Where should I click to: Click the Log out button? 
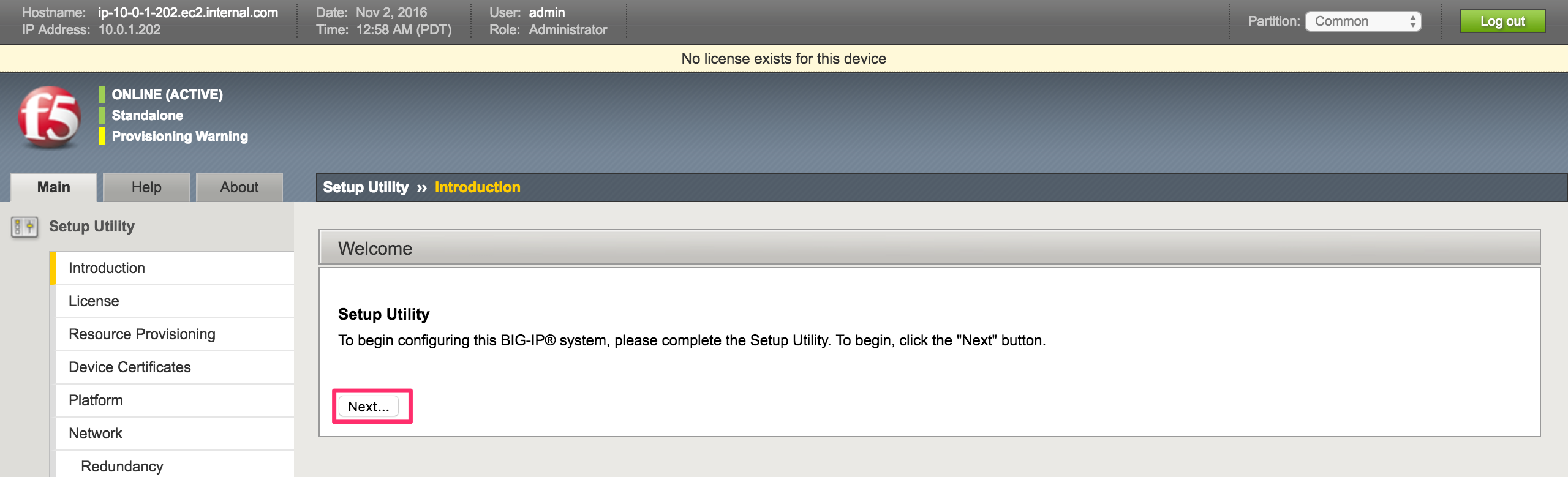point(1502,21)
